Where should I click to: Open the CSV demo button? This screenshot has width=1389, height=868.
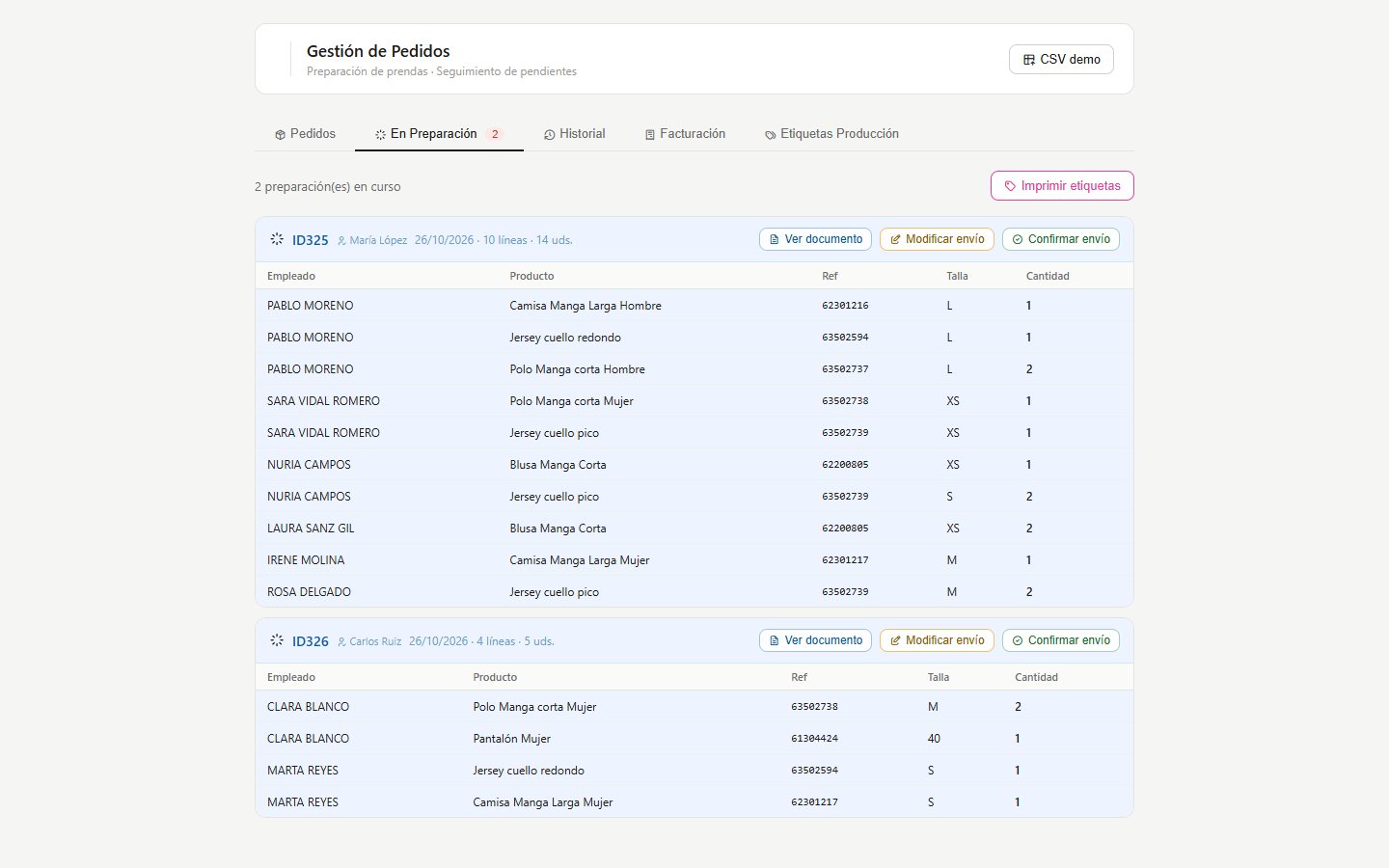pos(1061,59)
